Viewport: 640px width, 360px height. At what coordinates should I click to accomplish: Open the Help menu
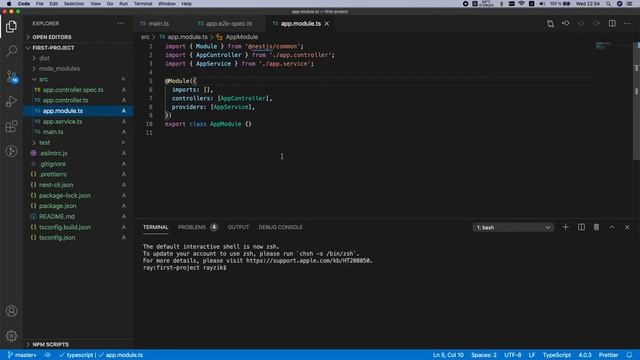tap(187, 4)
